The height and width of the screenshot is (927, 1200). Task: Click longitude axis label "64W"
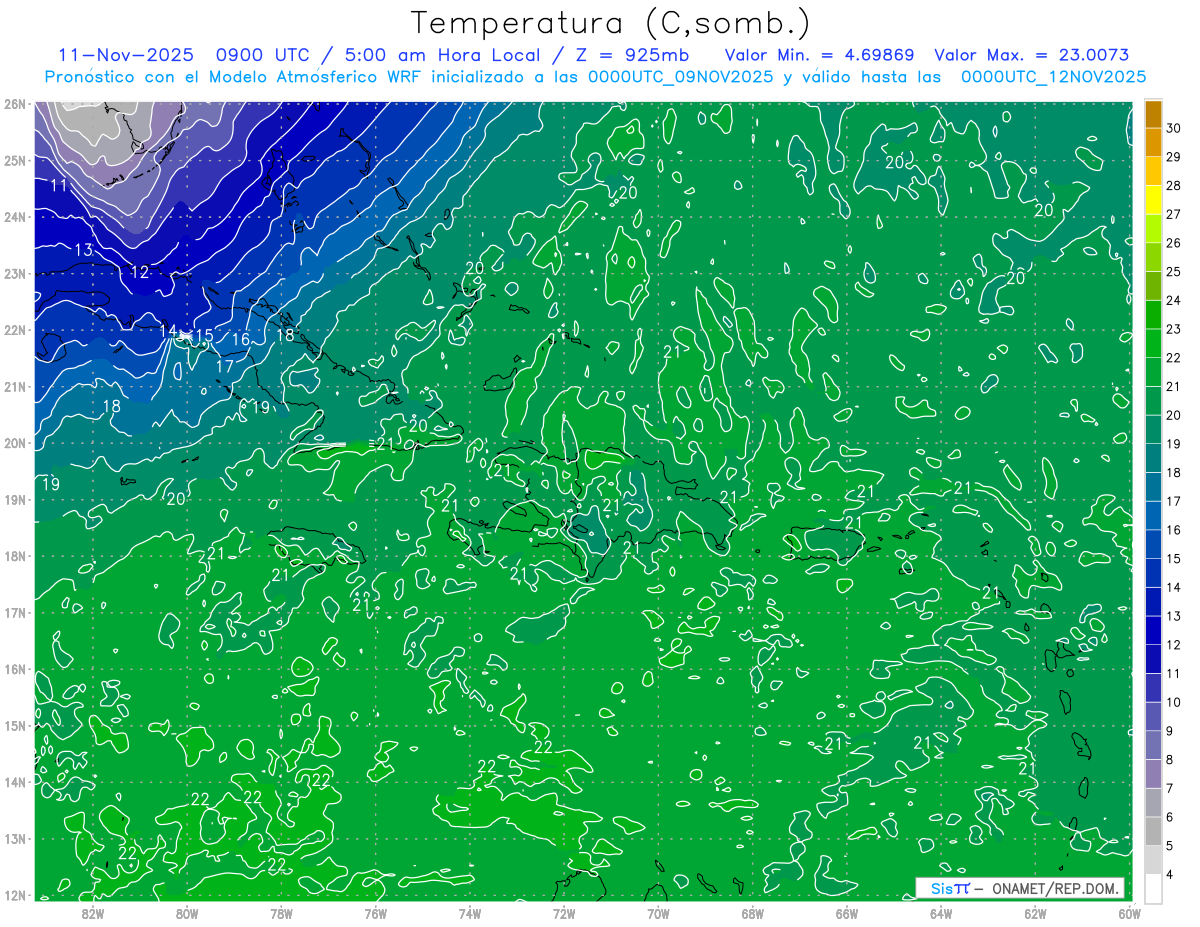941,913
